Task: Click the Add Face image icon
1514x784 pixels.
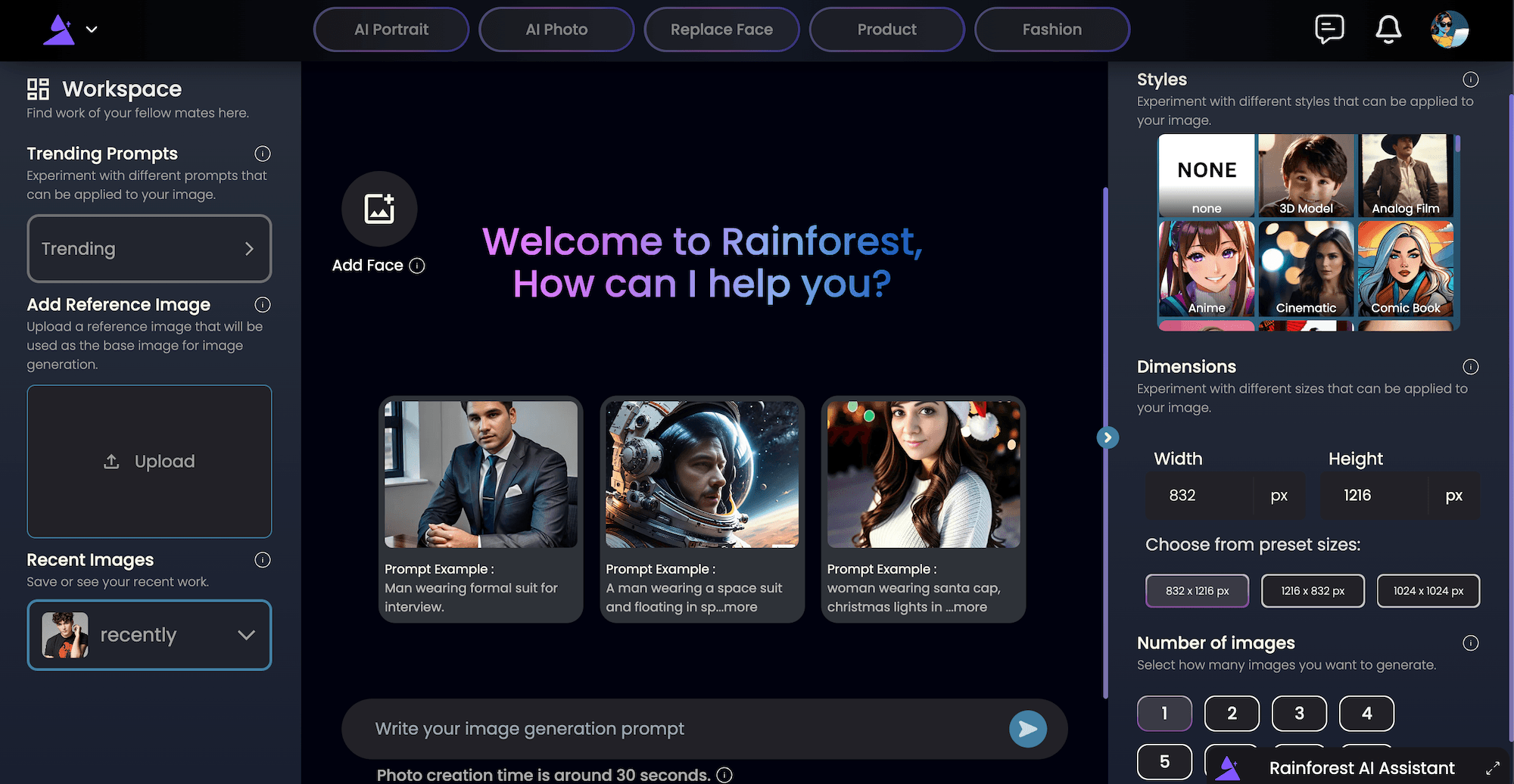Action: click(379, 209)
